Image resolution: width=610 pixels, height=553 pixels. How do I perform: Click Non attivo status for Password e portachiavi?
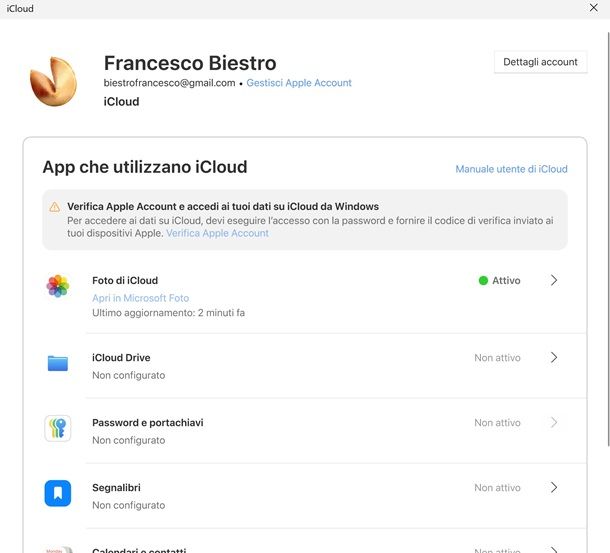(x=497, y=423)
